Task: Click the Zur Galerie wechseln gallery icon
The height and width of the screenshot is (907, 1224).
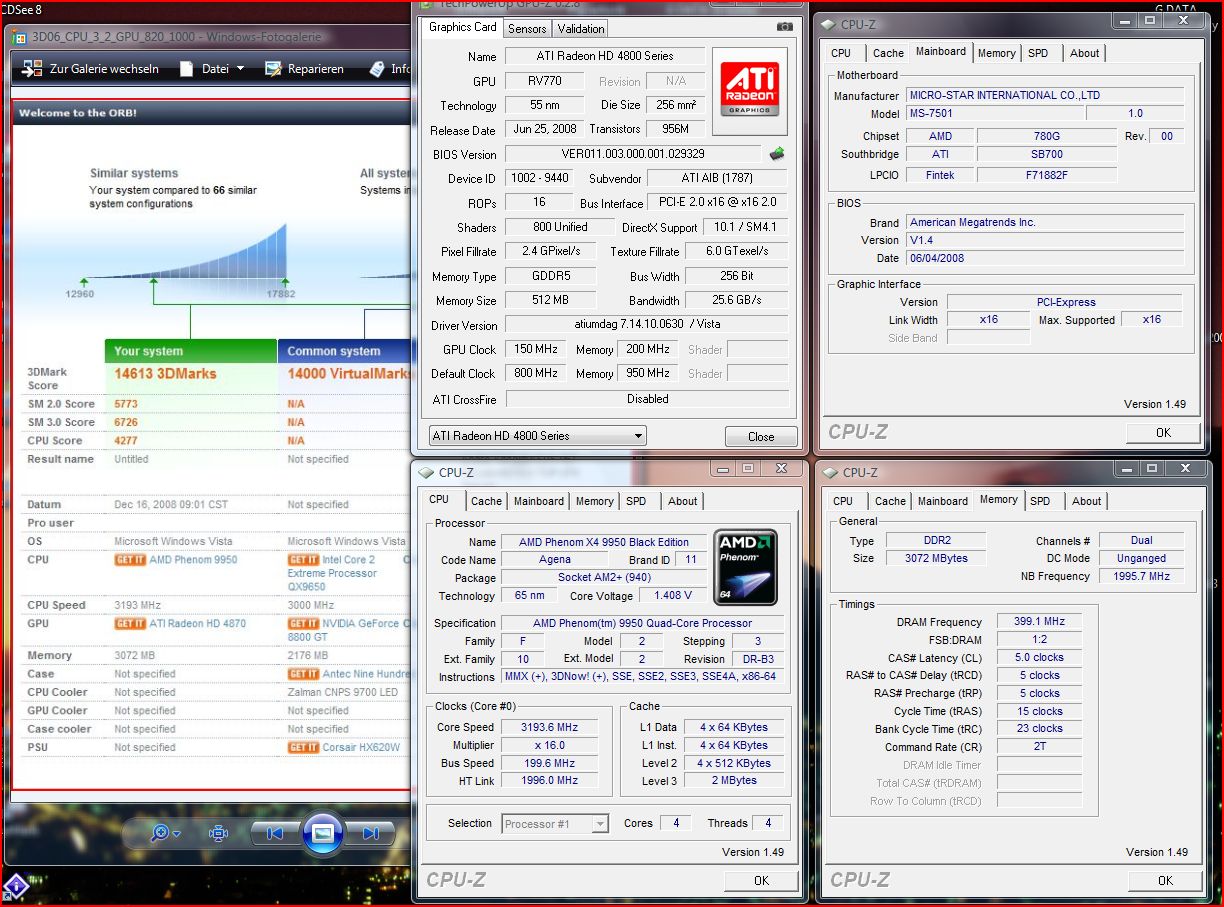Action: point(33,69)
